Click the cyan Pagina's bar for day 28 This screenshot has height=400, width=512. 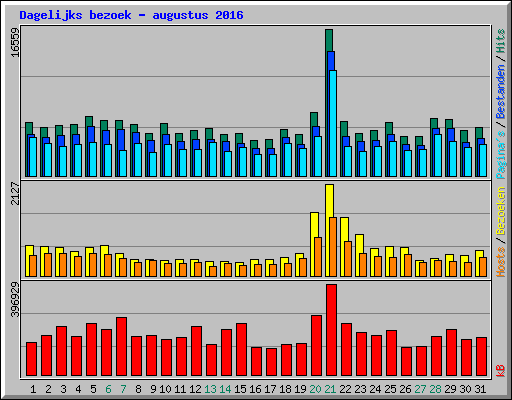coord(438,155)
